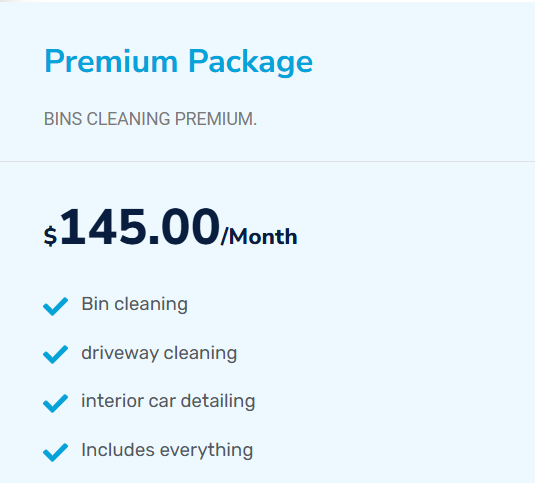Click the checkmark beside Includes everything
Viewport: 535px width, 483px height.
click(x=55, y=452)
